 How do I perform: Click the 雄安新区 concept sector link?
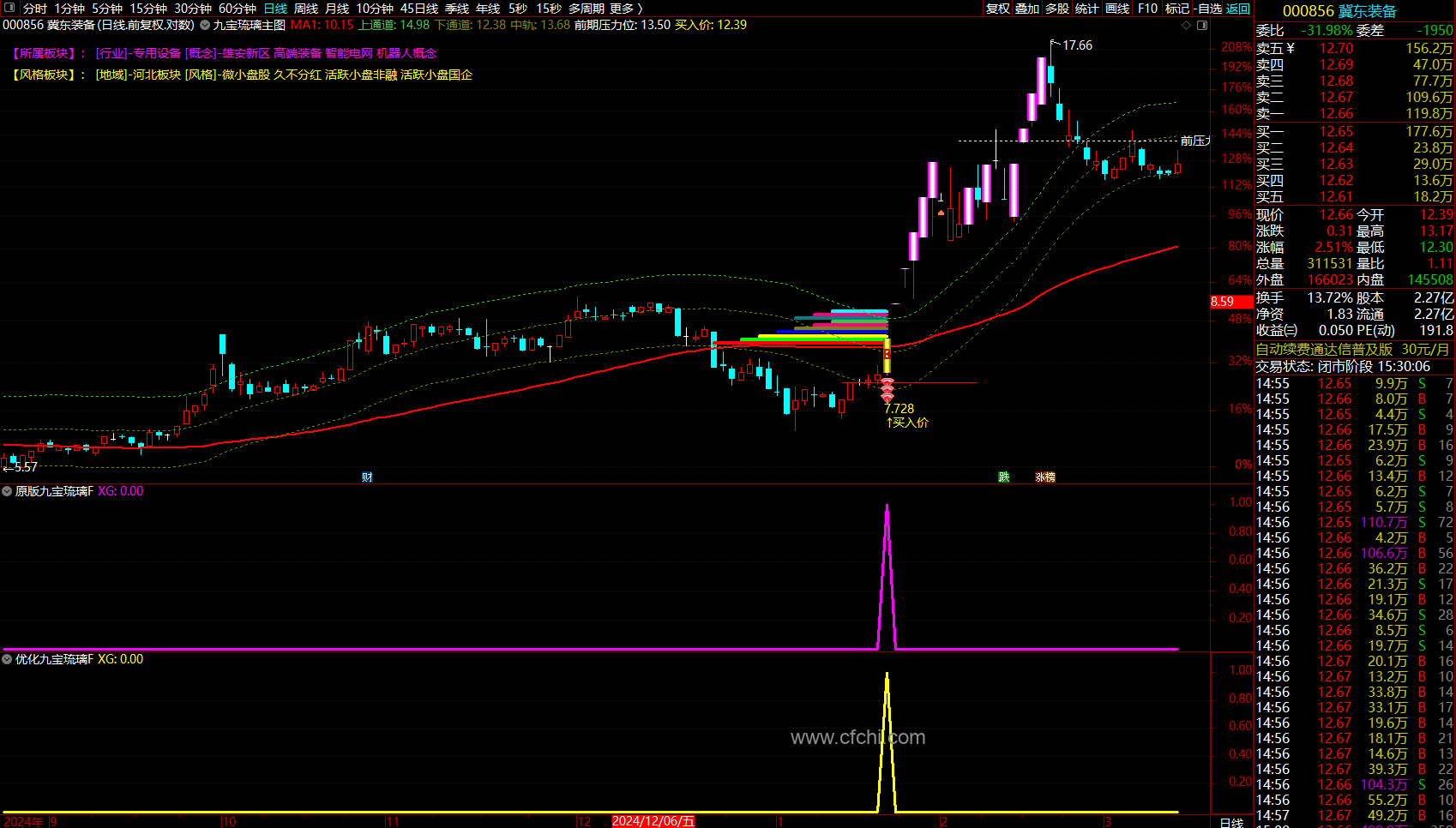point(246,53)
